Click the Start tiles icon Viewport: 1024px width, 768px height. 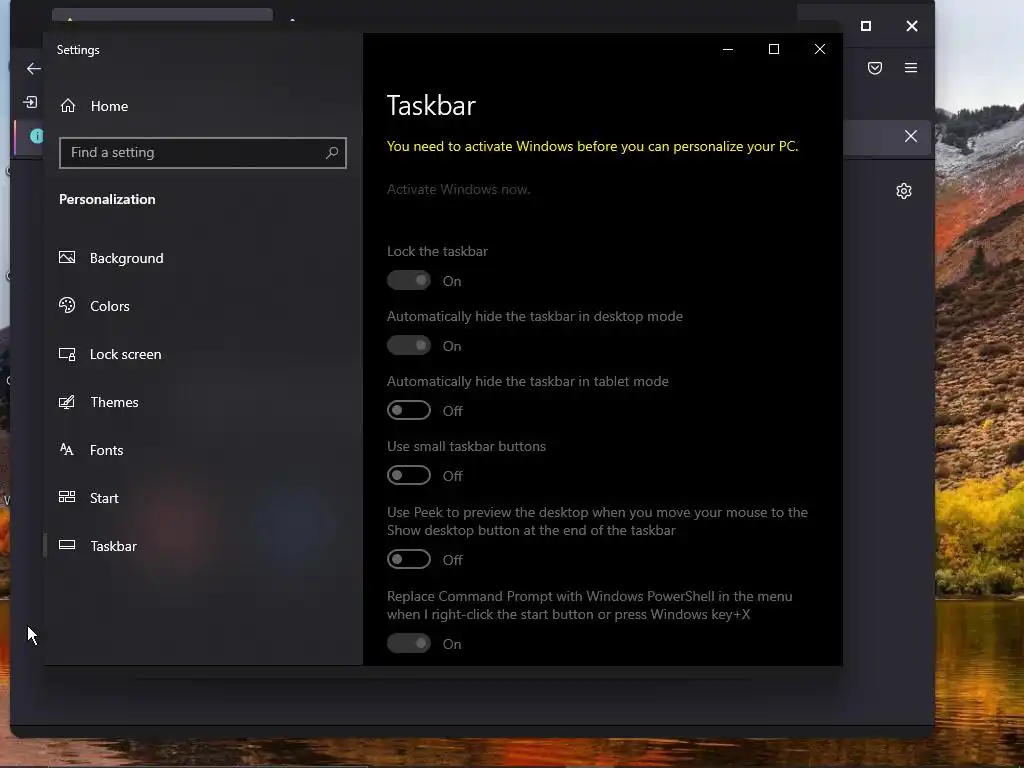click(67, 497)
